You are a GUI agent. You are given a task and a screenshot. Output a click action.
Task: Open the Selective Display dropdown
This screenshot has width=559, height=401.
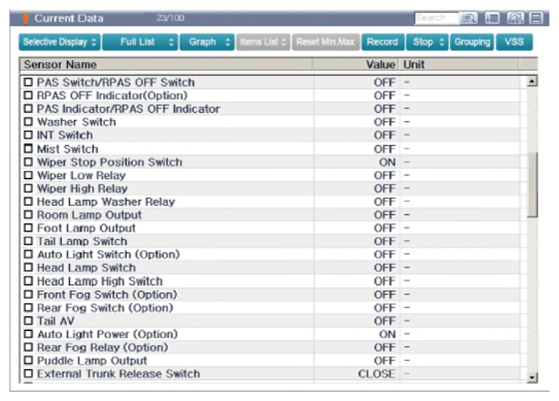(60, 42)
